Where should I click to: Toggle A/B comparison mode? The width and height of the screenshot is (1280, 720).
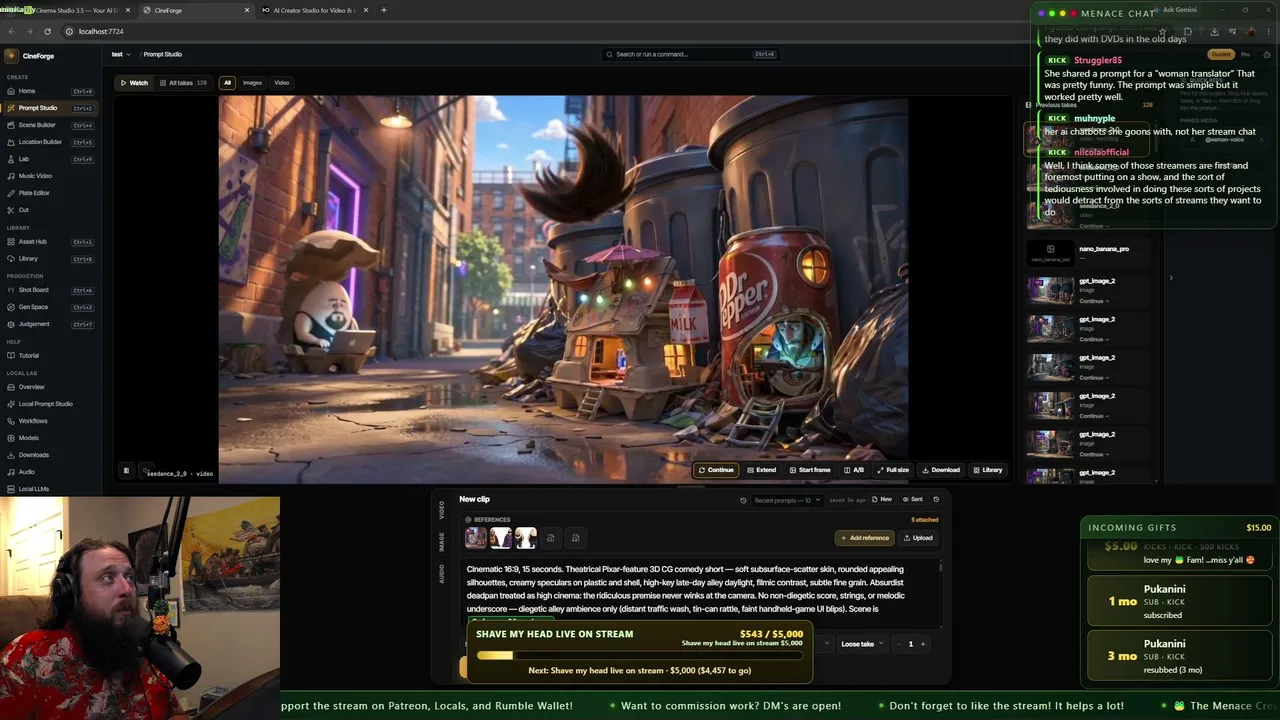854,470
